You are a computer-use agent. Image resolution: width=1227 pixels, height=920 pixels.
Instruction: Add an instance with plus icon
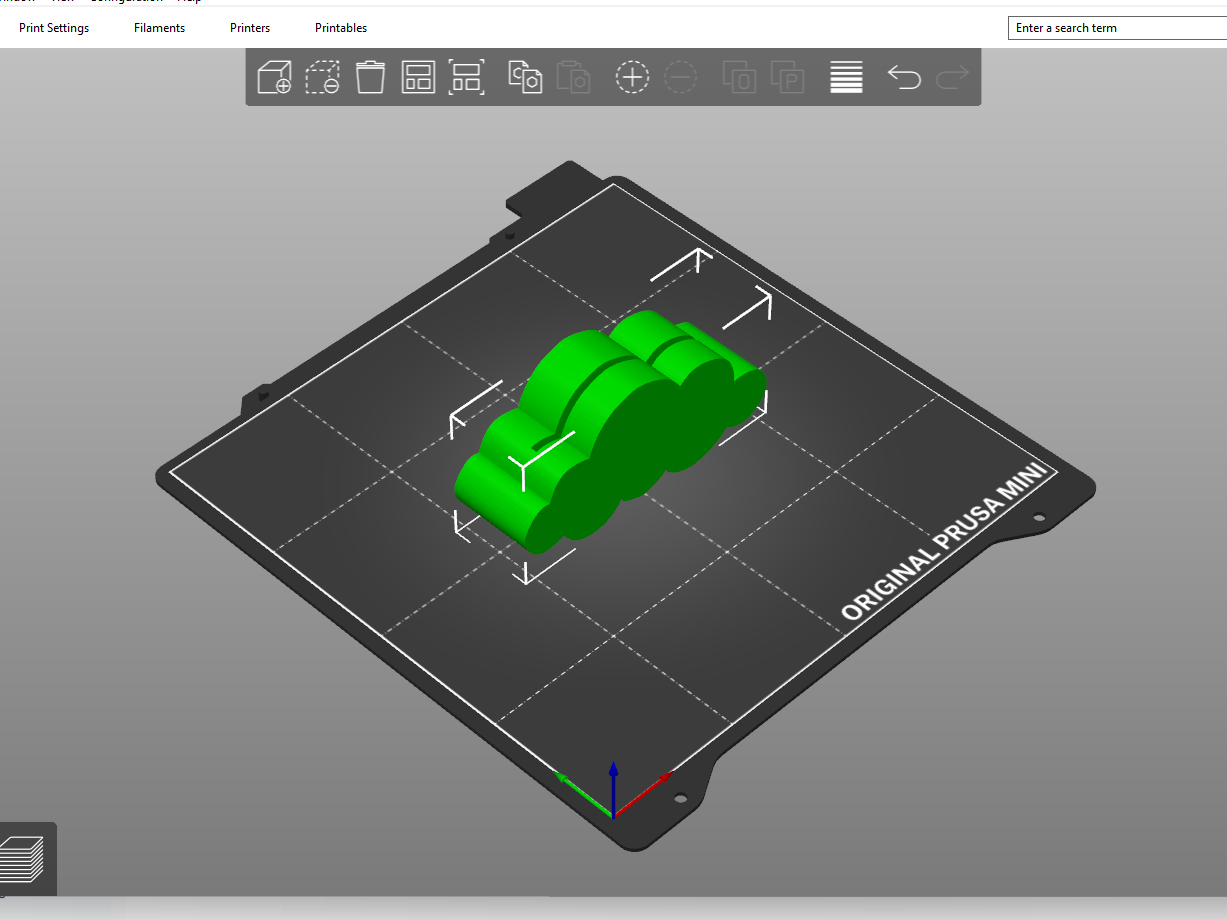(632, 77)
